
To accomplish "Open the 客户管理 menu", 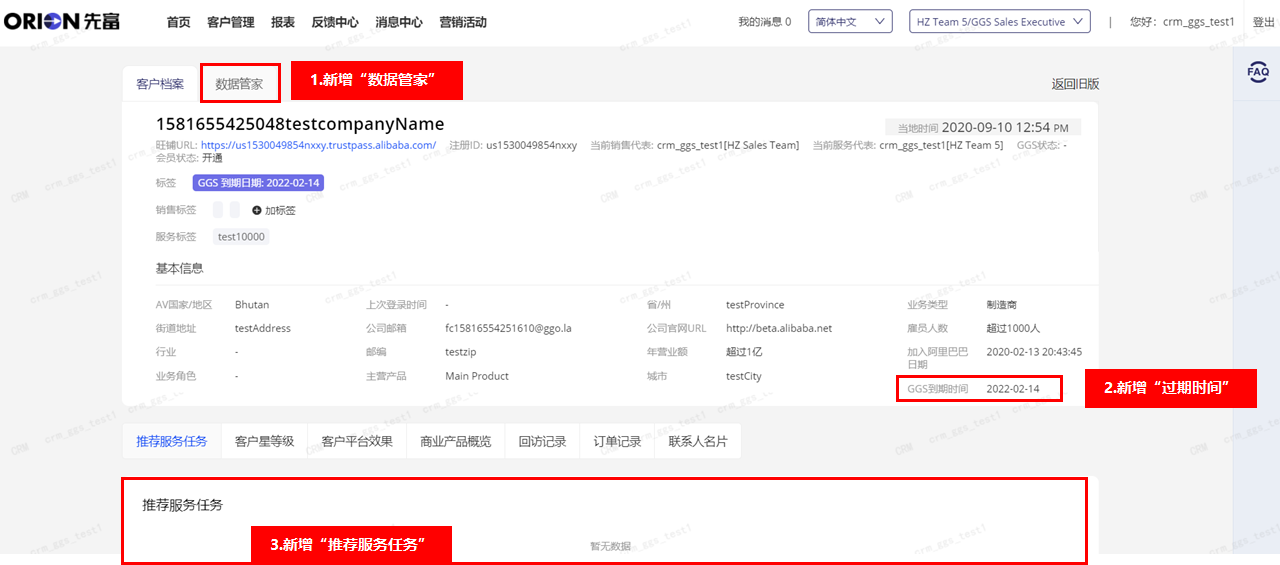I will 230,22.
